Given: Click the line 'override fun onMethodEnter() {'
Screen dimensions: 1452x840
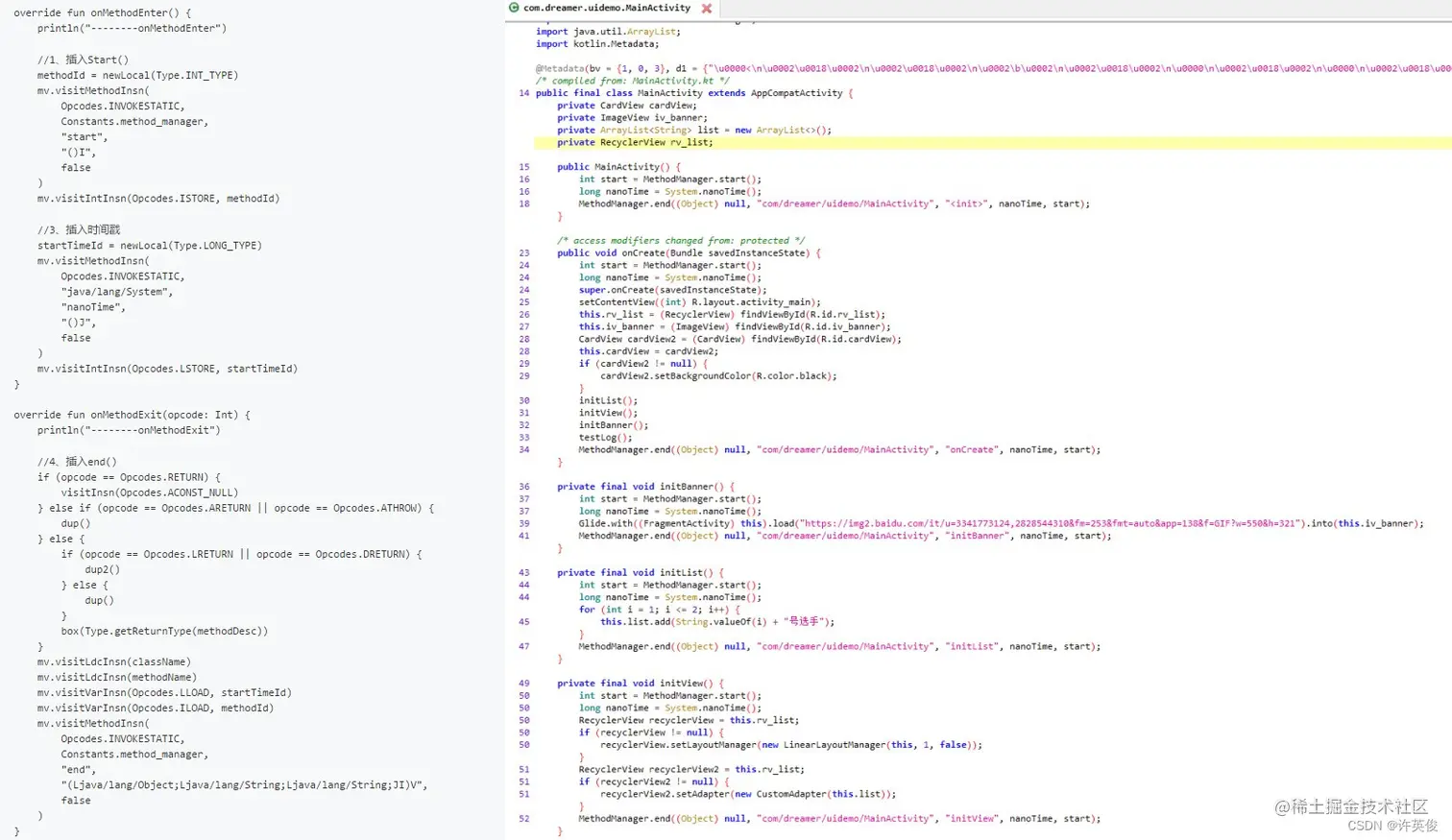Looking at the screenshot, I should coord(103,13).
